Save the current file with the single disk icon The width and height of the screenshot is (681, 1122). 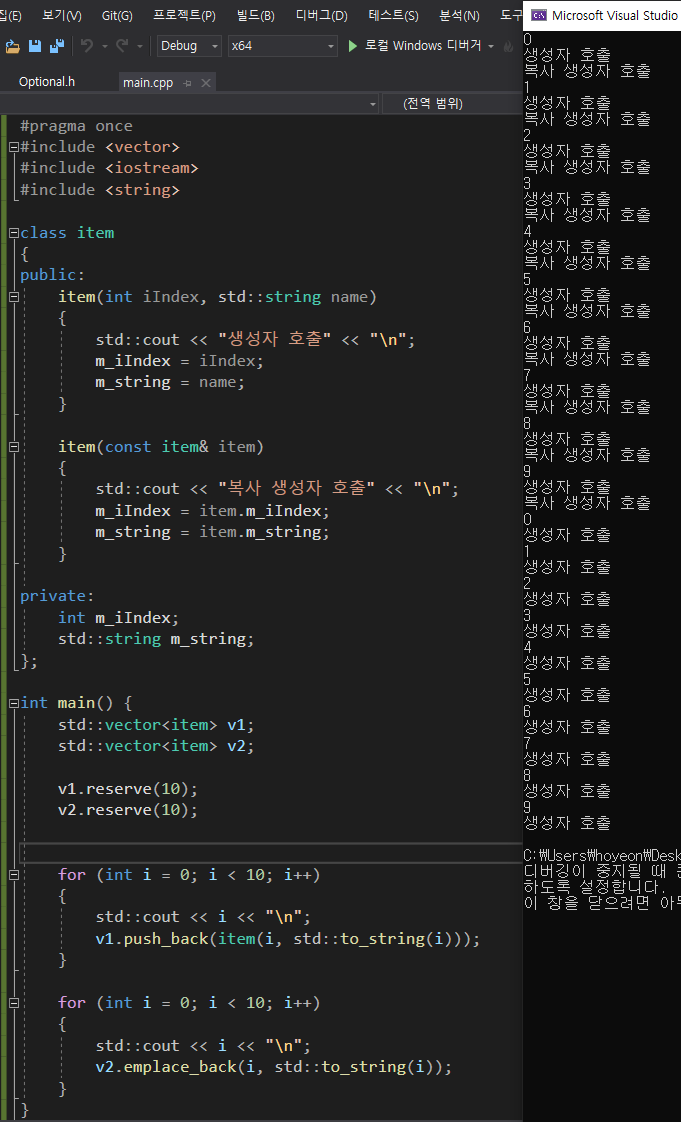pos(34,46)
